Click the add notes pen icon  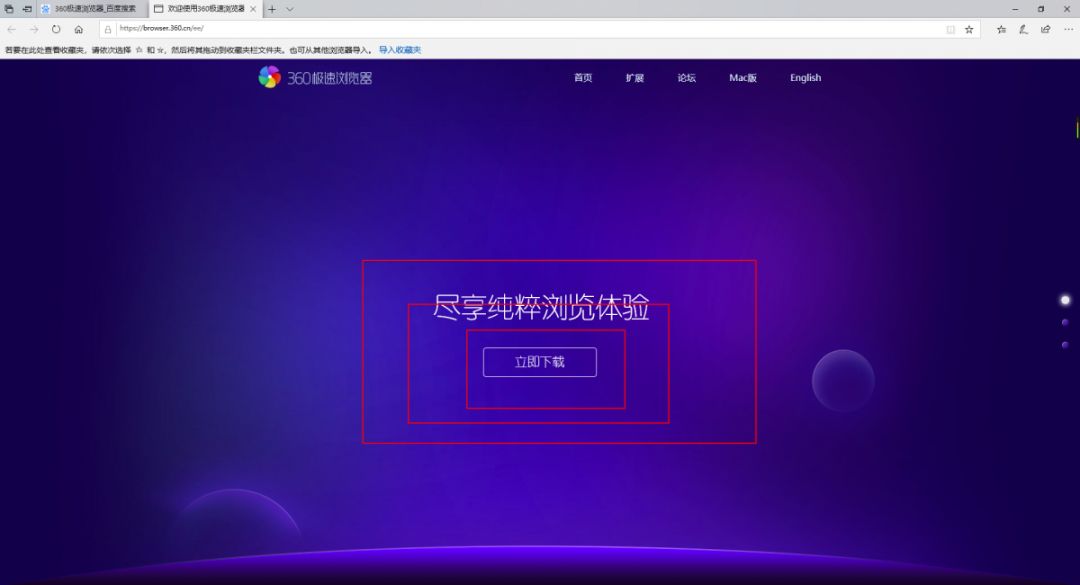1024,30
